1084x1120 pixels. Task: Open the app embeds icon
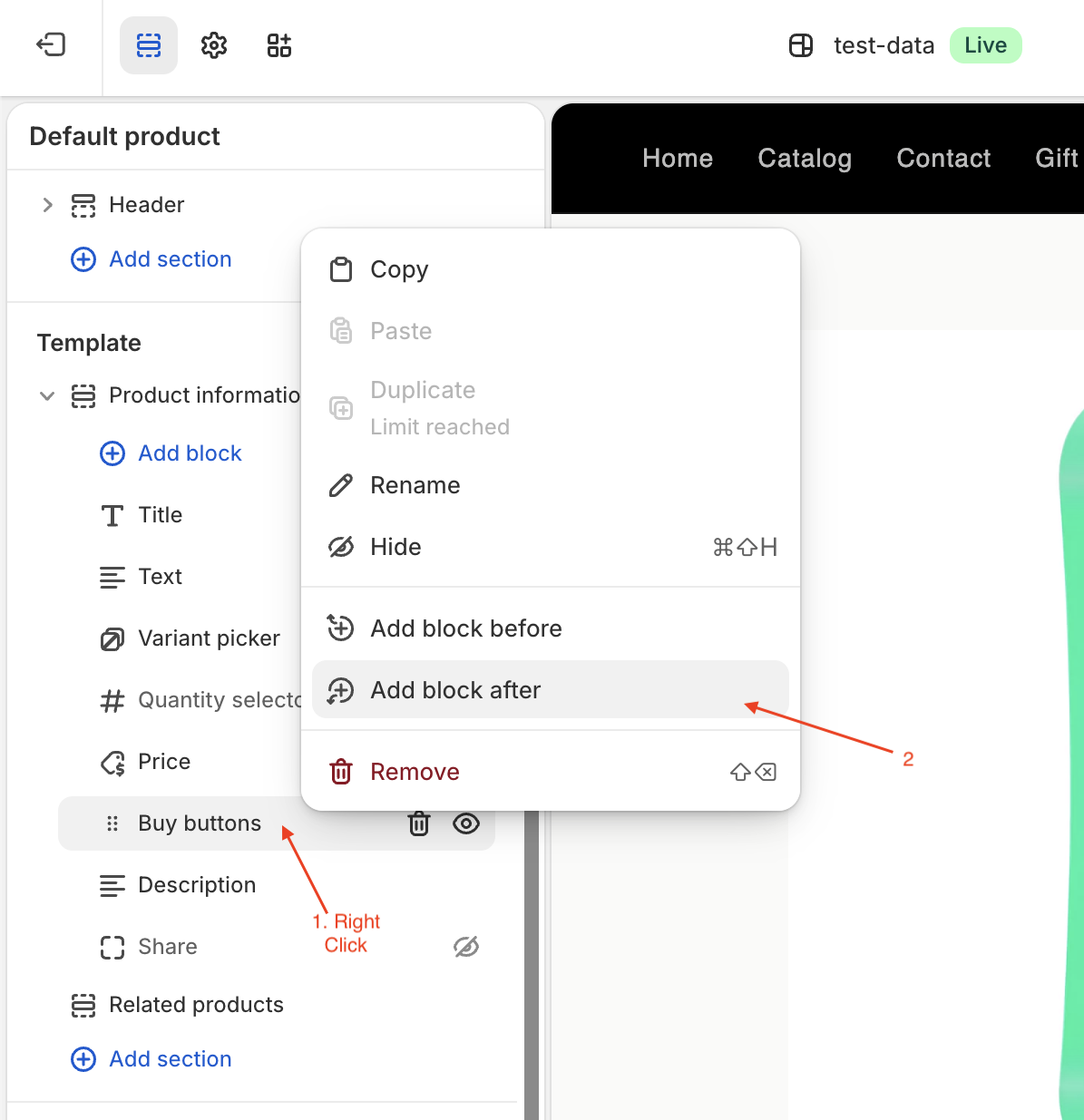point(279,45)
